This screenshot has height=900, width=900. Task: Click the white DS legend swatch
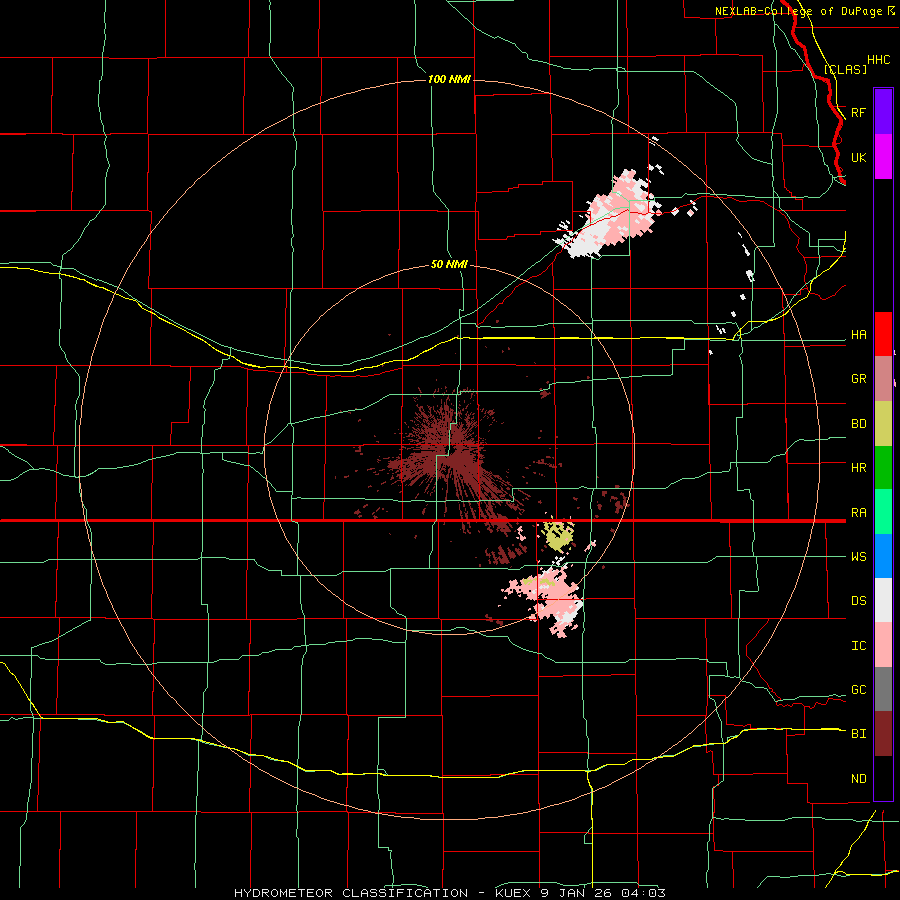[883, 600]
